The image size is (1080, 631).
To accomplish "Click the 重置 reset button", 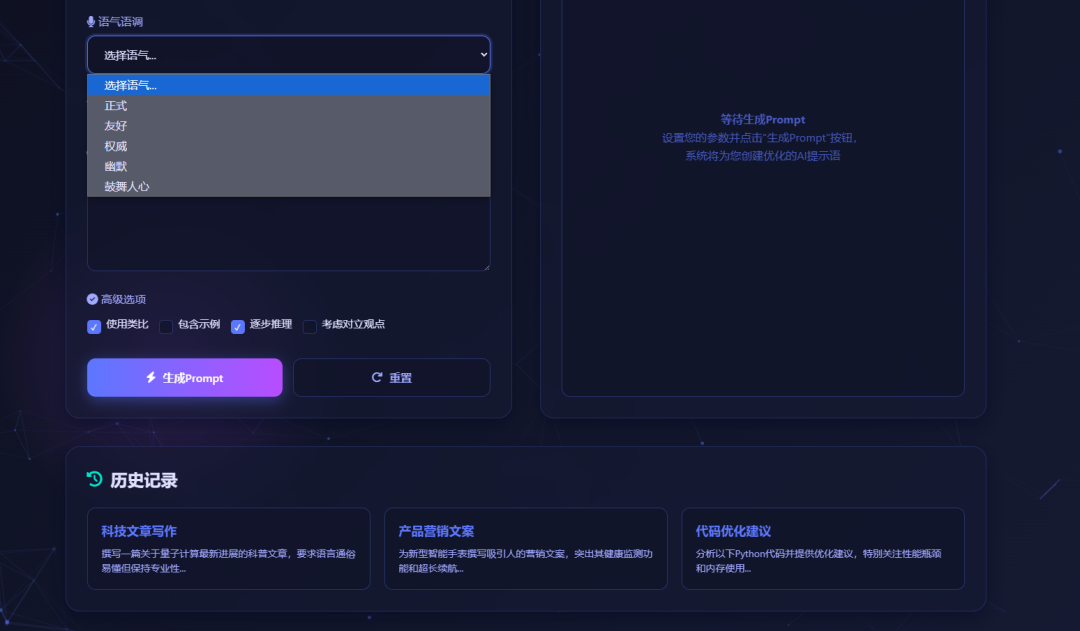I will [392, 377].
